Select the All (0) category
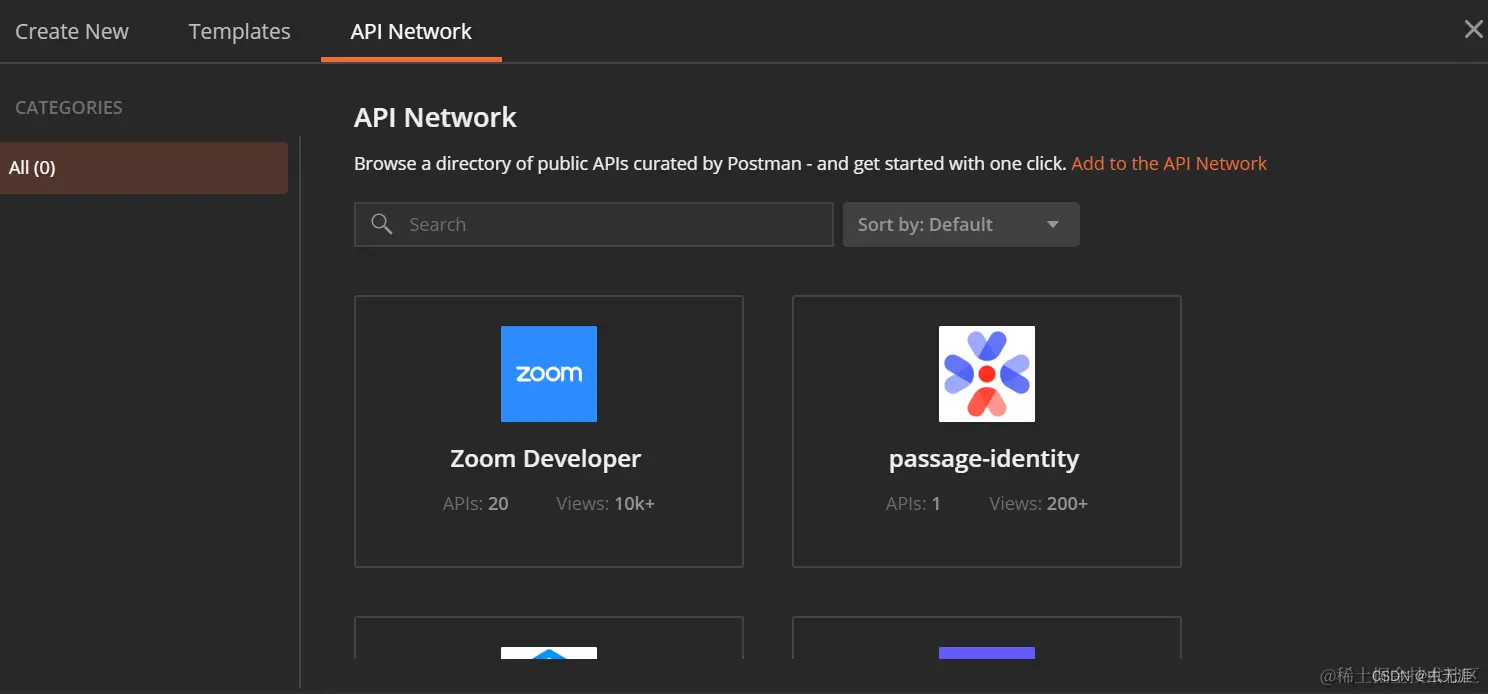 click(144, 168)
